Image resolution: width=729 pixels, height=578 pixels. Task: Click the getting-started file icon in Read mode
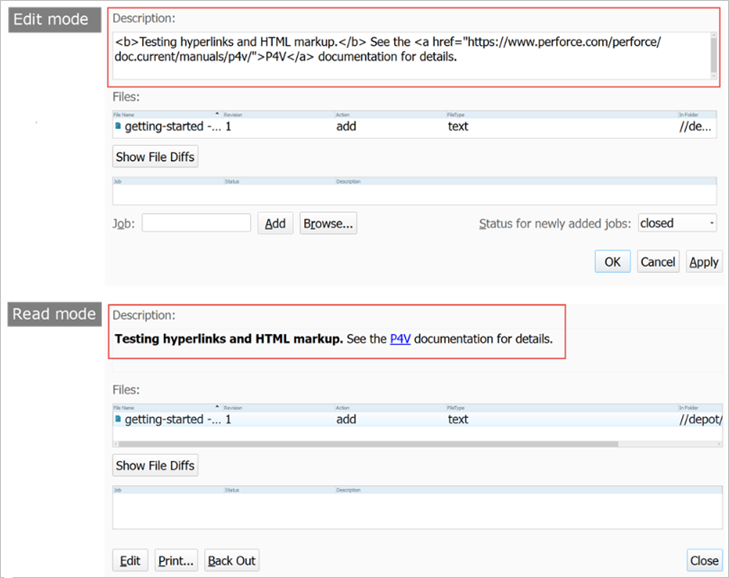tap(118, 420)
